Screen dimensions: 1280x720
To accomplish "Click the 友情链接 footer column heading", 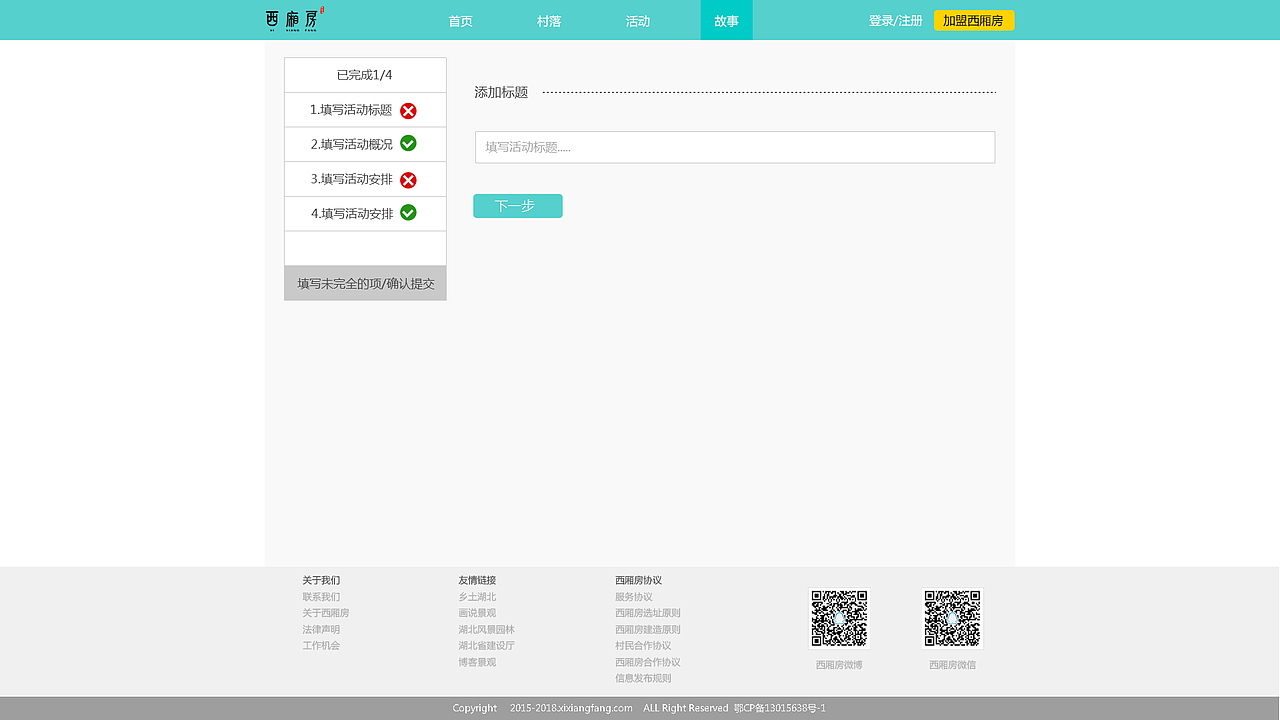I will pyautogui.click(x=477, y=580).
